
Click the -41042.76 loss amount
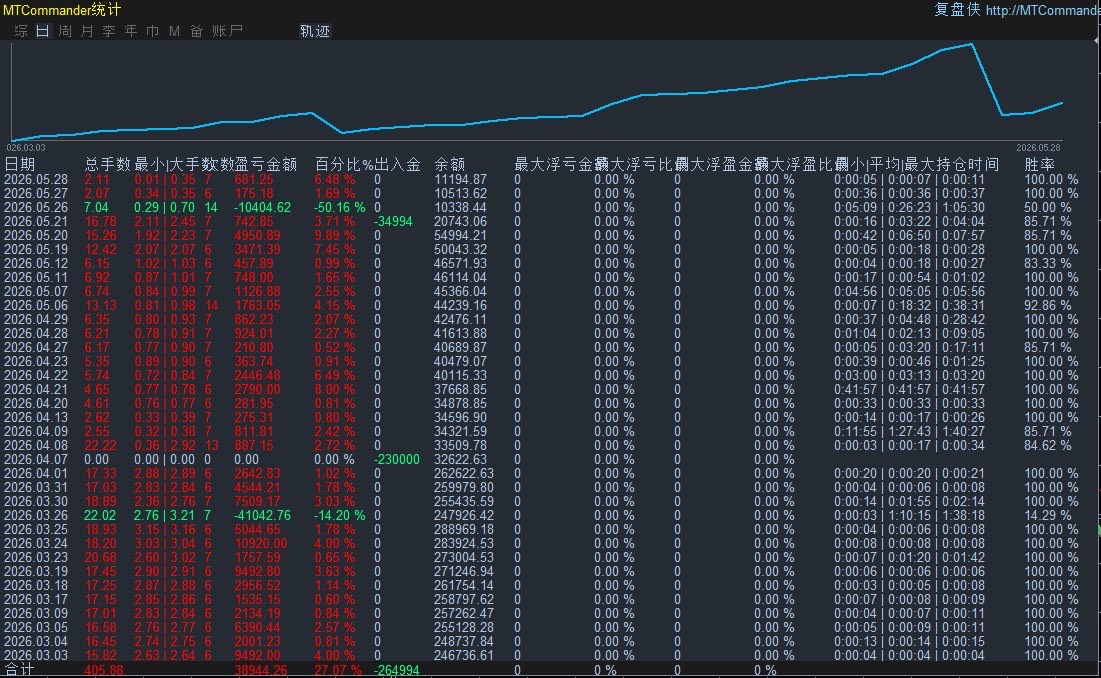coord(263,515)
